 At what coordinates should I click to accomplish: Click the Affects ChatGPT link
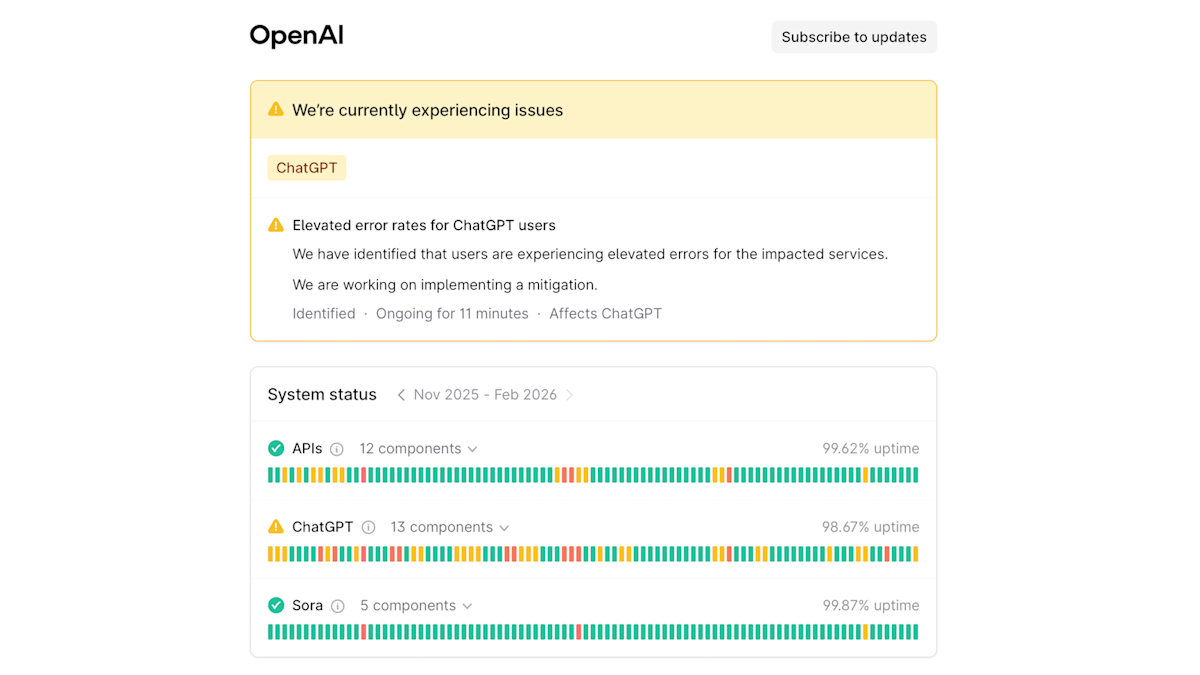pyautogui.click(x=605, y=313)
